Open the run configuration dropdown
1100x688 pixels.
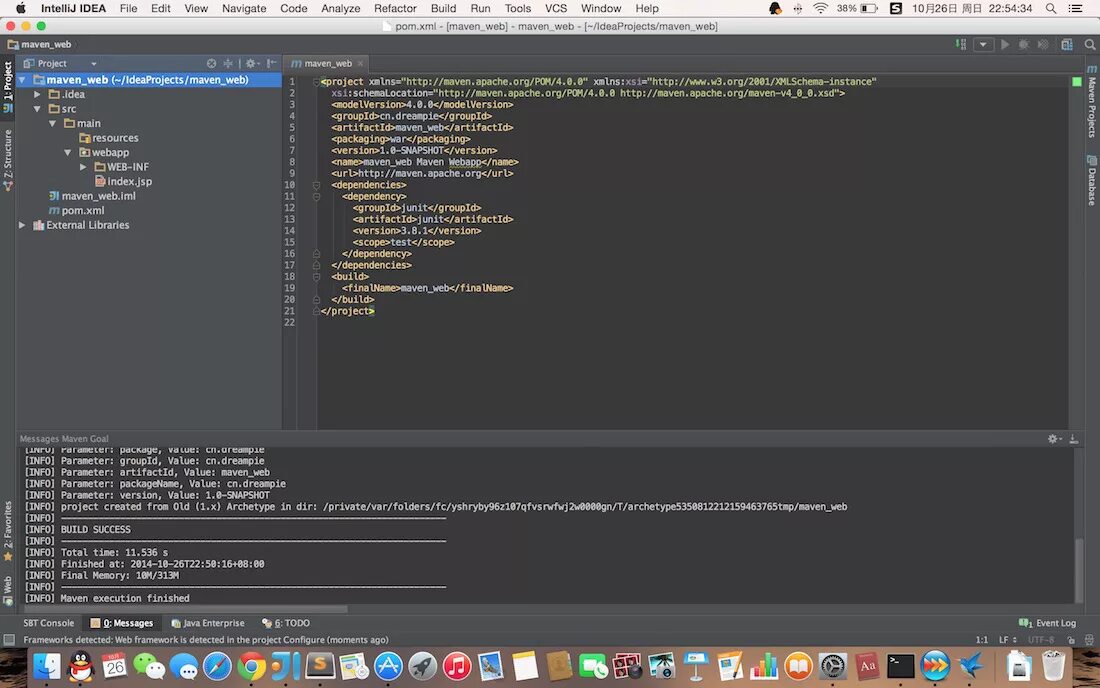983,44
